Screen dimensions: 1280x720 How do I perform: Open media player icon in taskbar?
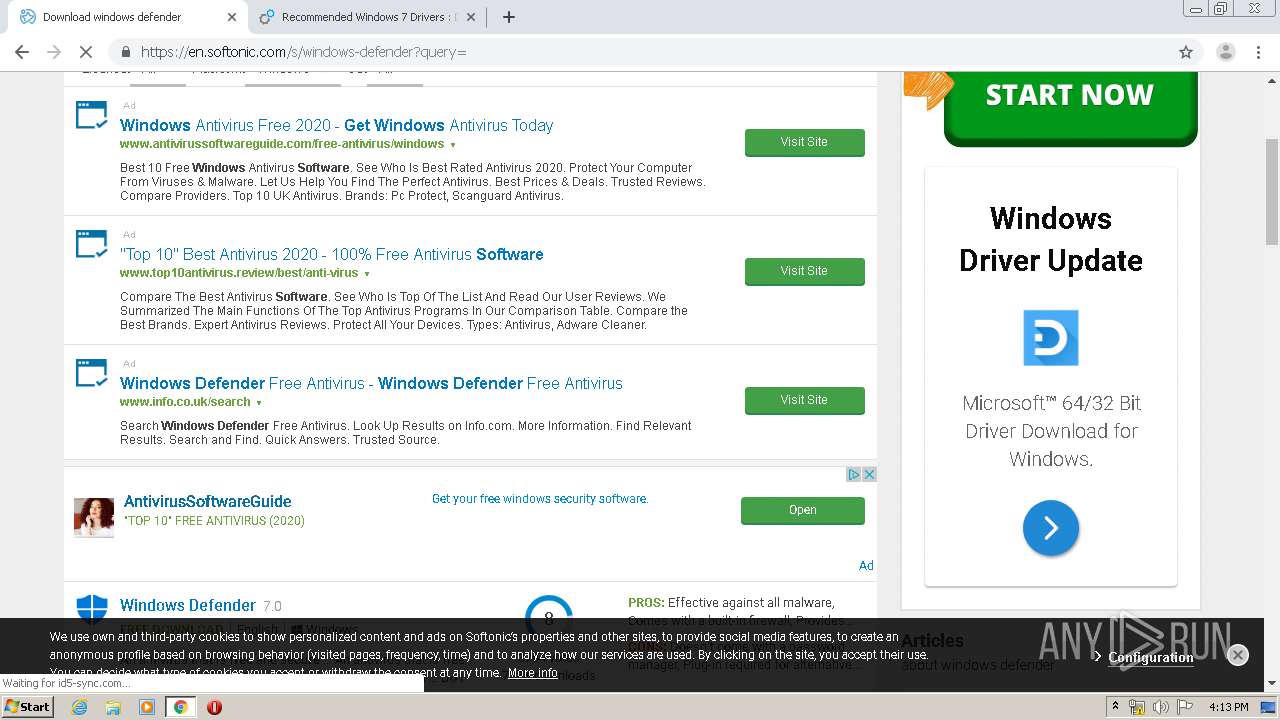click(x=147, y=707)
